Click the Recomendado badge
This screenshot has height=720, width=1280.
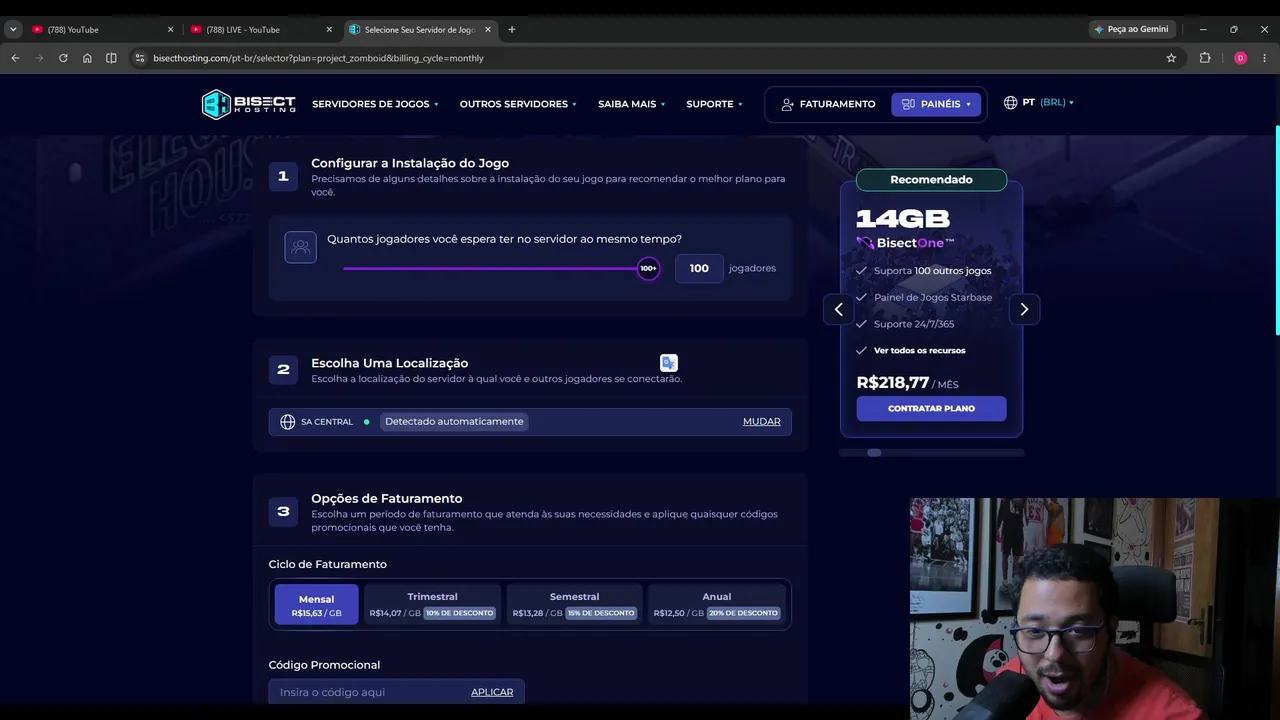[931, 180]
